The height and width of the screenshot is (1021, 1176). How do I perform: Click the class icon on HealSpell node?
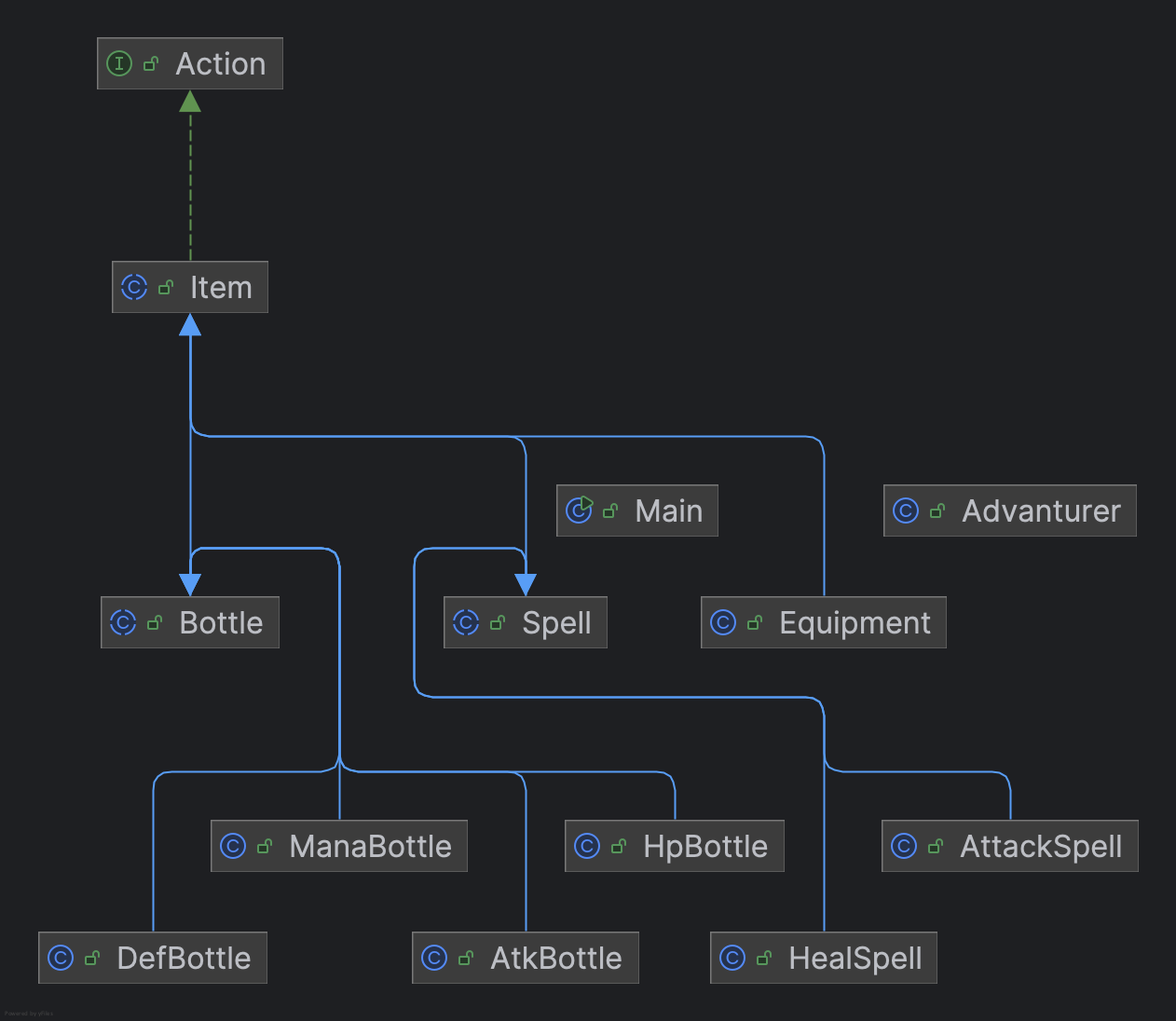pos(732,958)
